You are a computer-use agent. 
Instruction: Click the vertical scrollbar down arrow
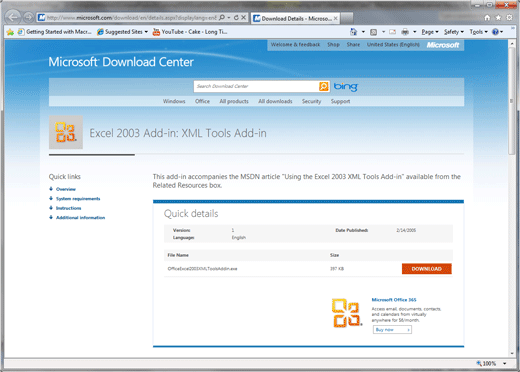(512, 354)
